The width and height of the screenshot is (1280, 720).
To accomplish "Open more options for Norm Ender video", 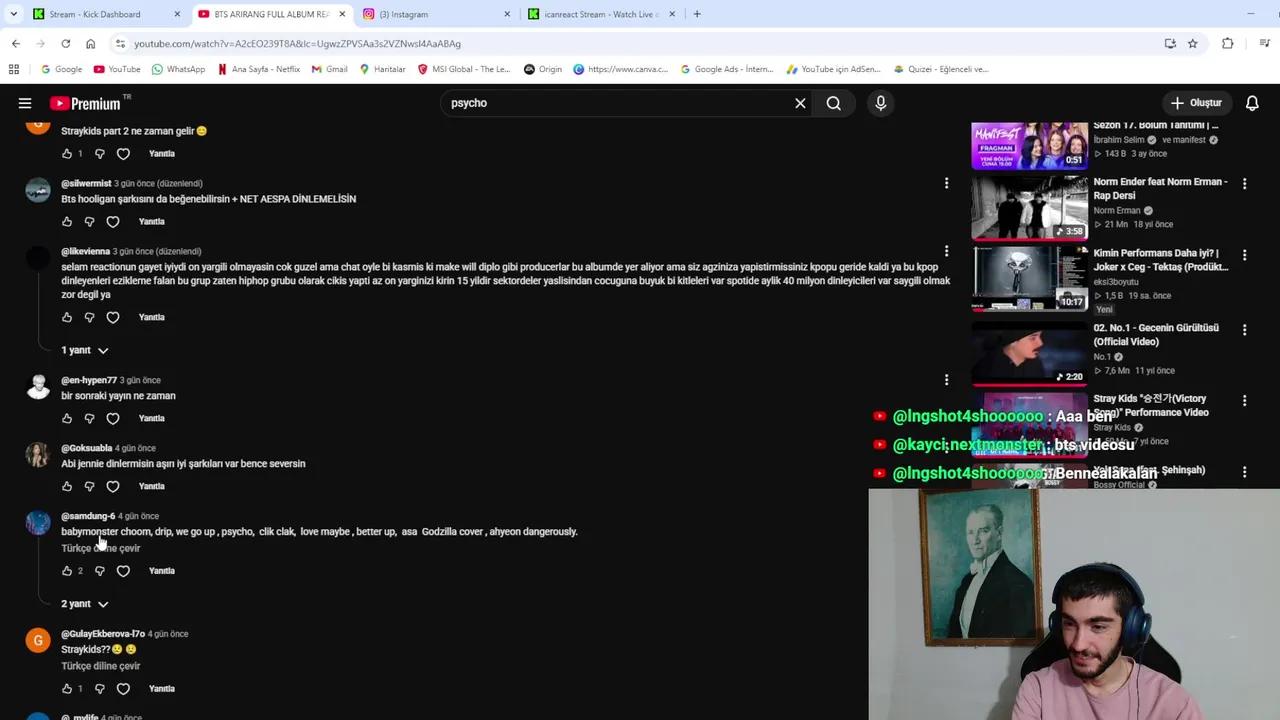I will click(1244, 184).
